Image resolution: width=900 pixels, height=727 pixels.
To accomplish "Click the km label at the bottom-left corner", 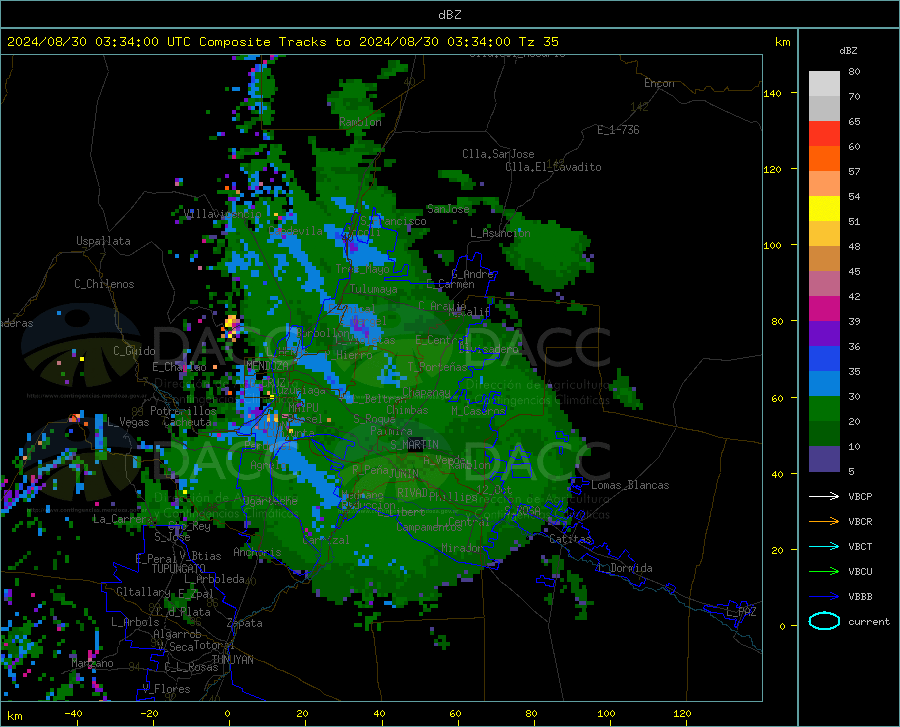I will coord(14,716).
